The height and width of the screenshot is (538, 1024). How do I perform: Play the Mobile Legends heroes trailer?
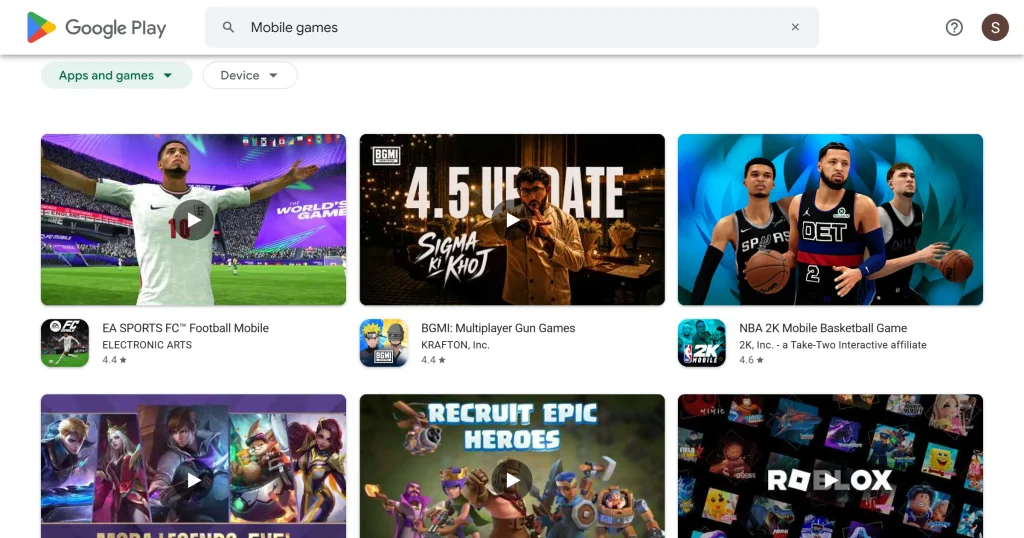coord(193,481)
